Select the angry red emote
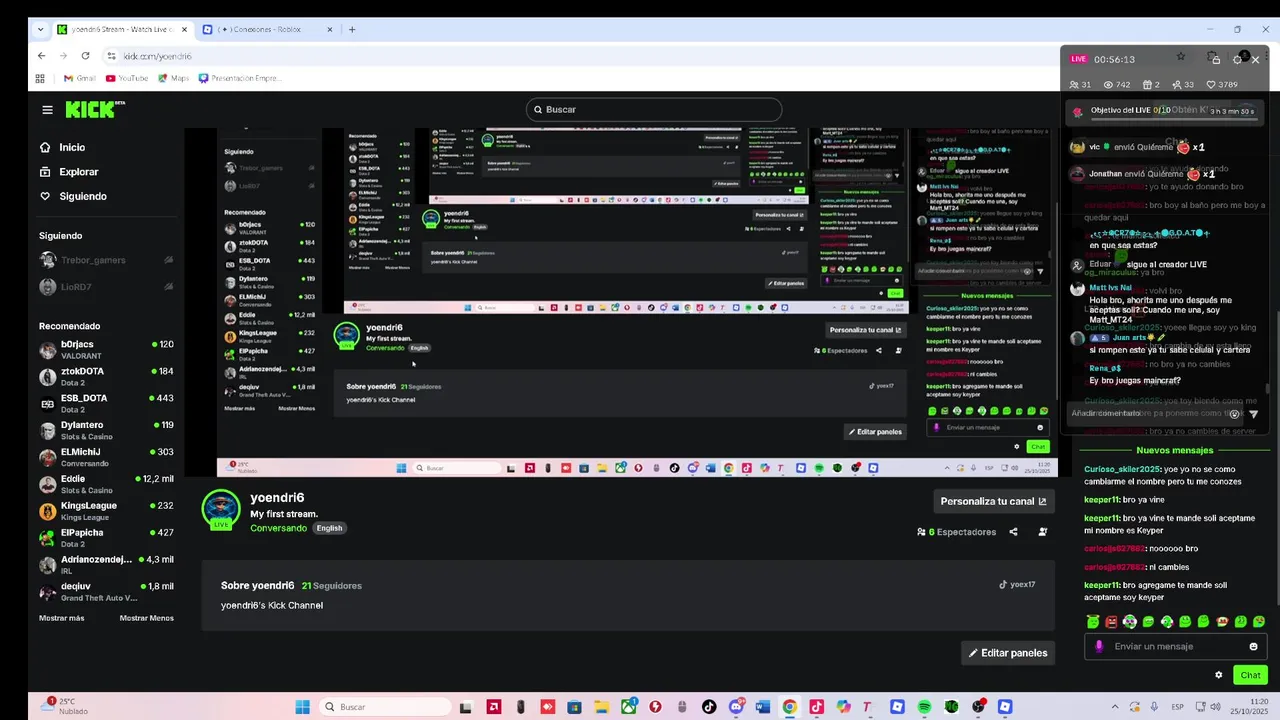Image resolution: width=1280 pixels, height=720 pixels. coord(1111,622)
